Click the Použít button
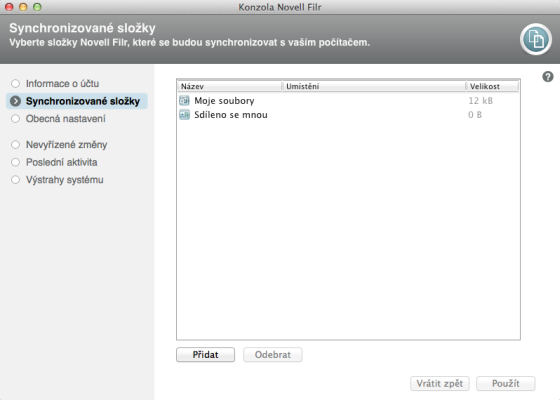Viewport: 560px width, 400px height. 506,384
